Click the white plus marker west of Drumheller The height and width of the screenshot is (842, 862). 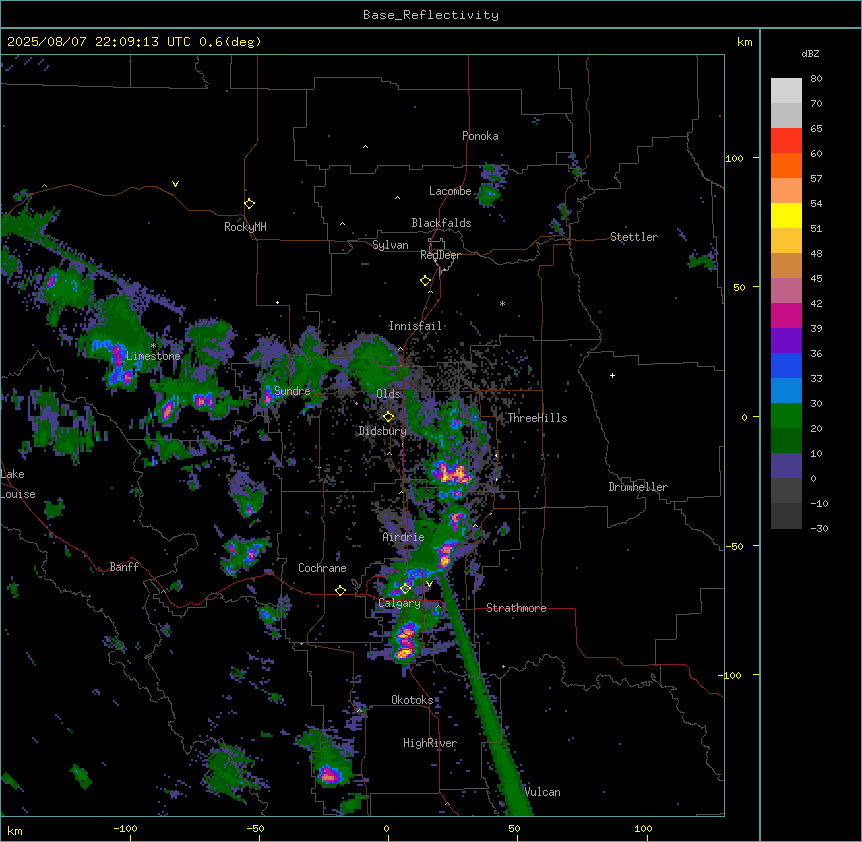tap(612, 375)
